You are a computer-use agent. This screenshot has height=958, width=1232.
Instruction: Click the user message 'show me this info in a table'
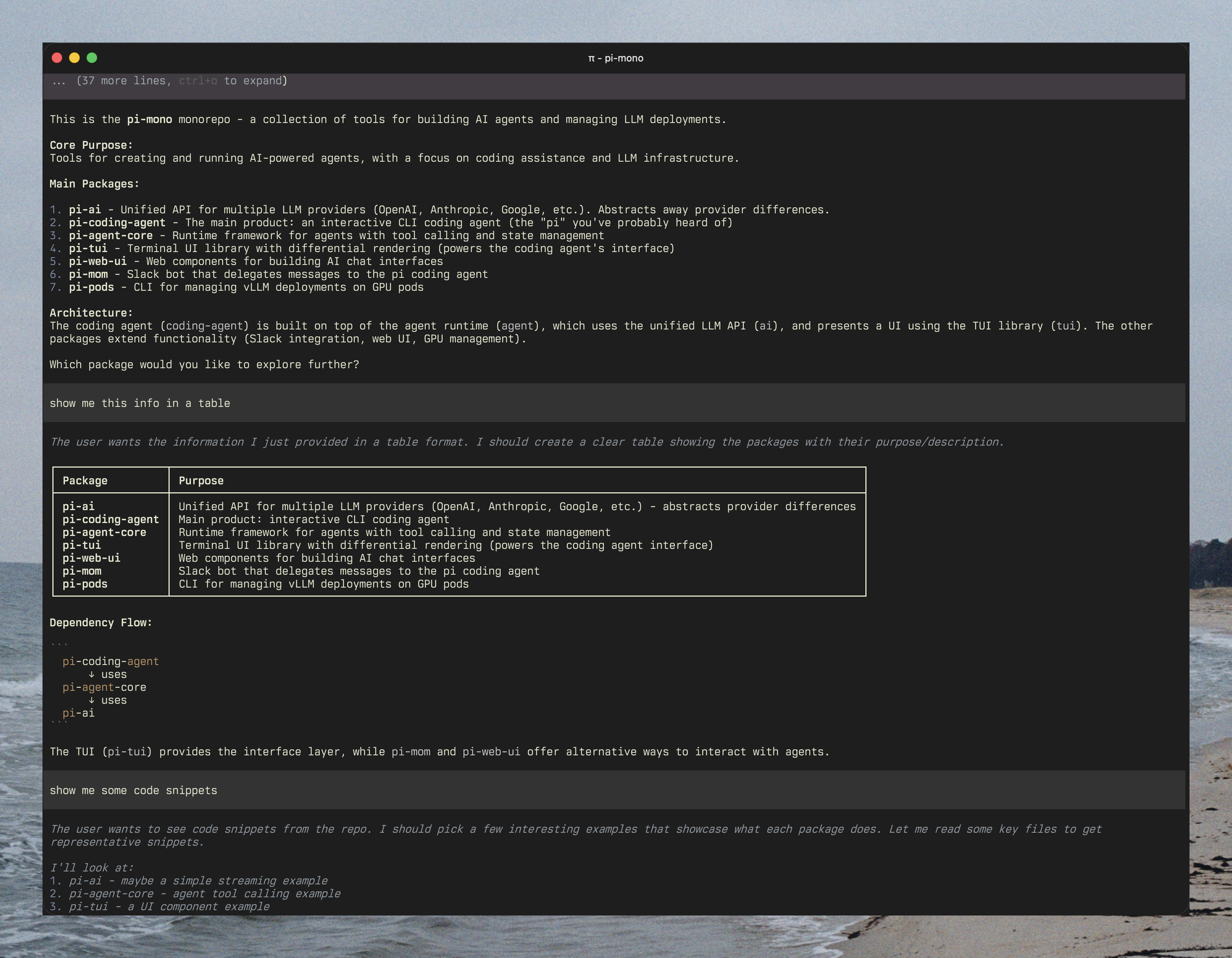tap(614, 403)
